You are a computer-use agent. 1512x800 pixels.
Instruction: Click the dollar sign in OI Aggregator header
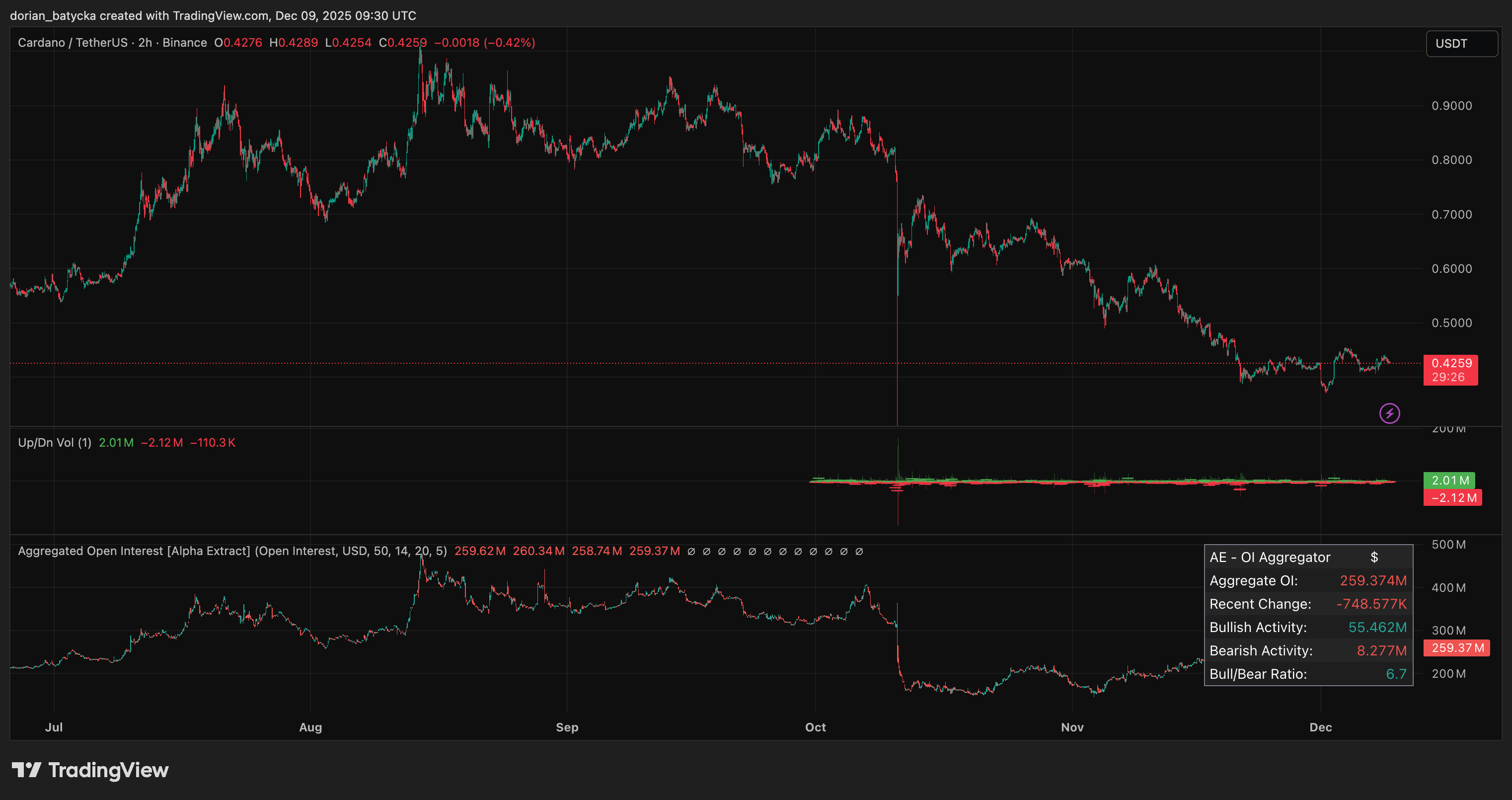(1374, 558)
